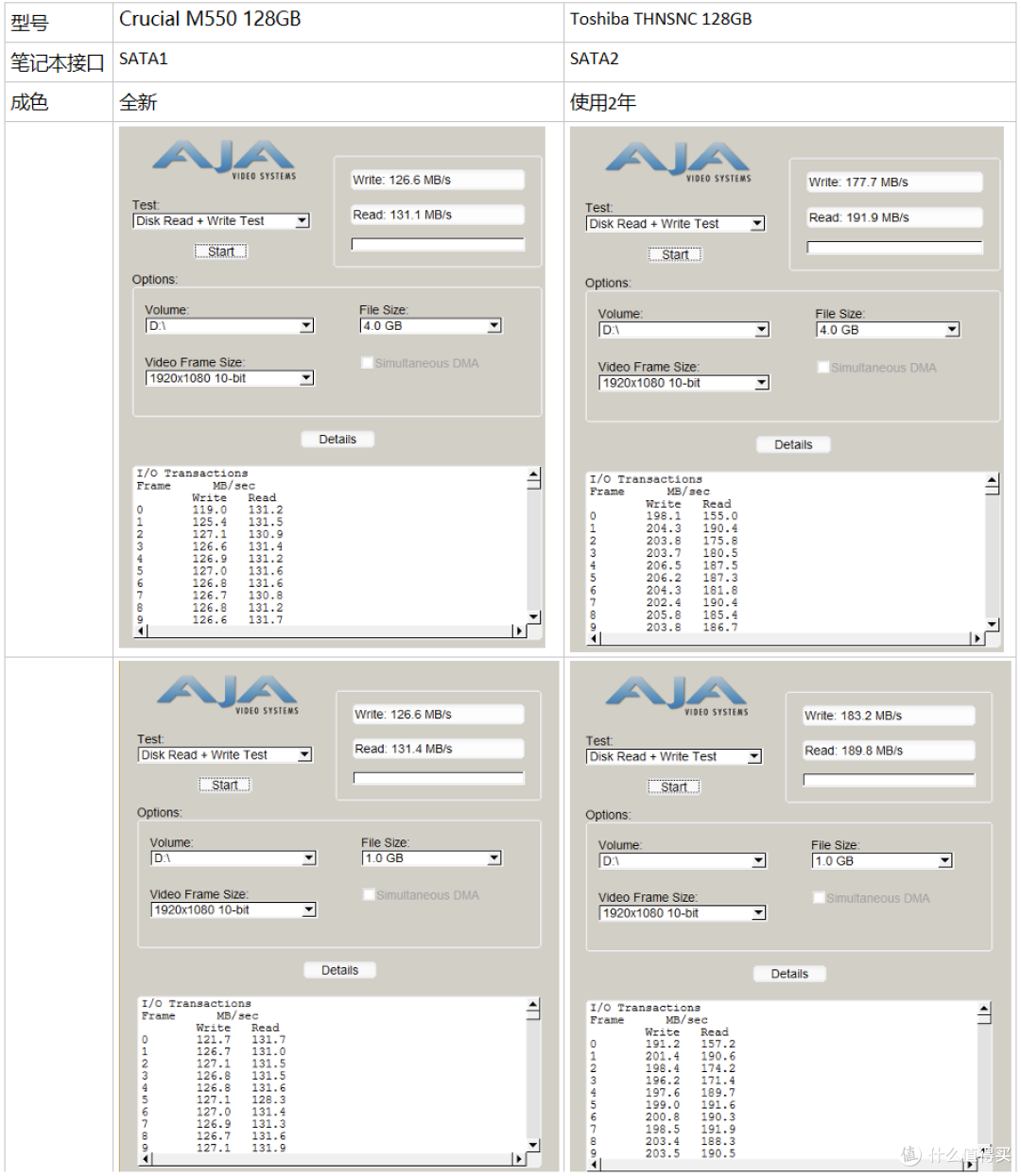Click Start in the Crucial 4.0 GB panel
This screenshot has height=1176, width=1021.
221,251
